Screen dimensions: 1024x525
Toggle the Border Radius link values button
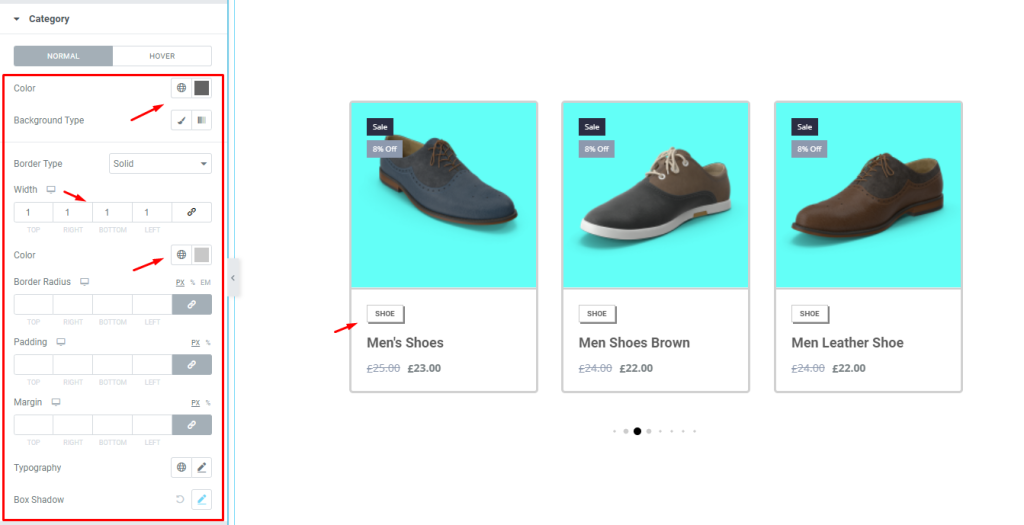point(192,304)
